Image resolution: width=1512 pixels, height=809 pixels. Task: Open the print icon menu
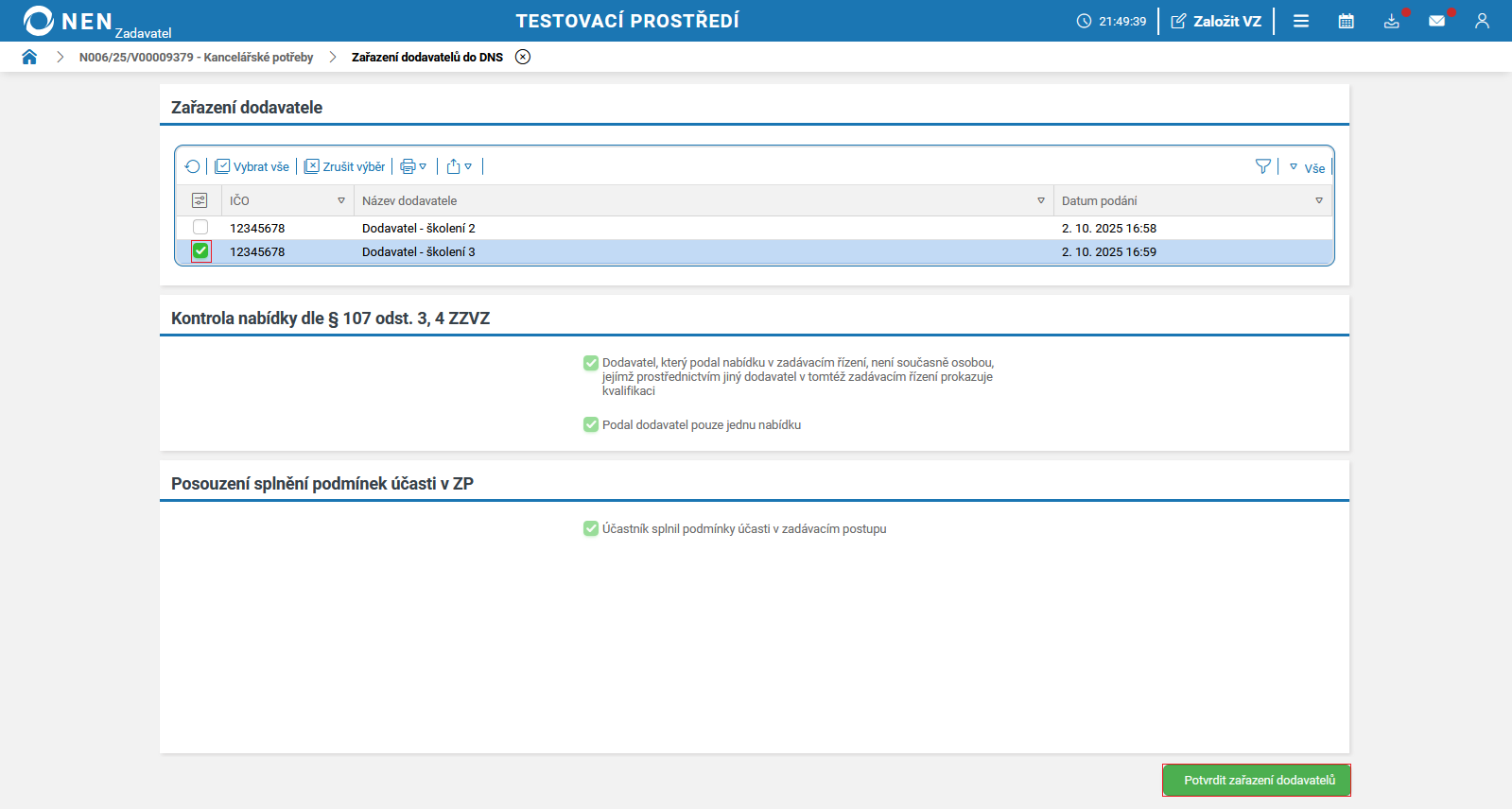(413, 166)
